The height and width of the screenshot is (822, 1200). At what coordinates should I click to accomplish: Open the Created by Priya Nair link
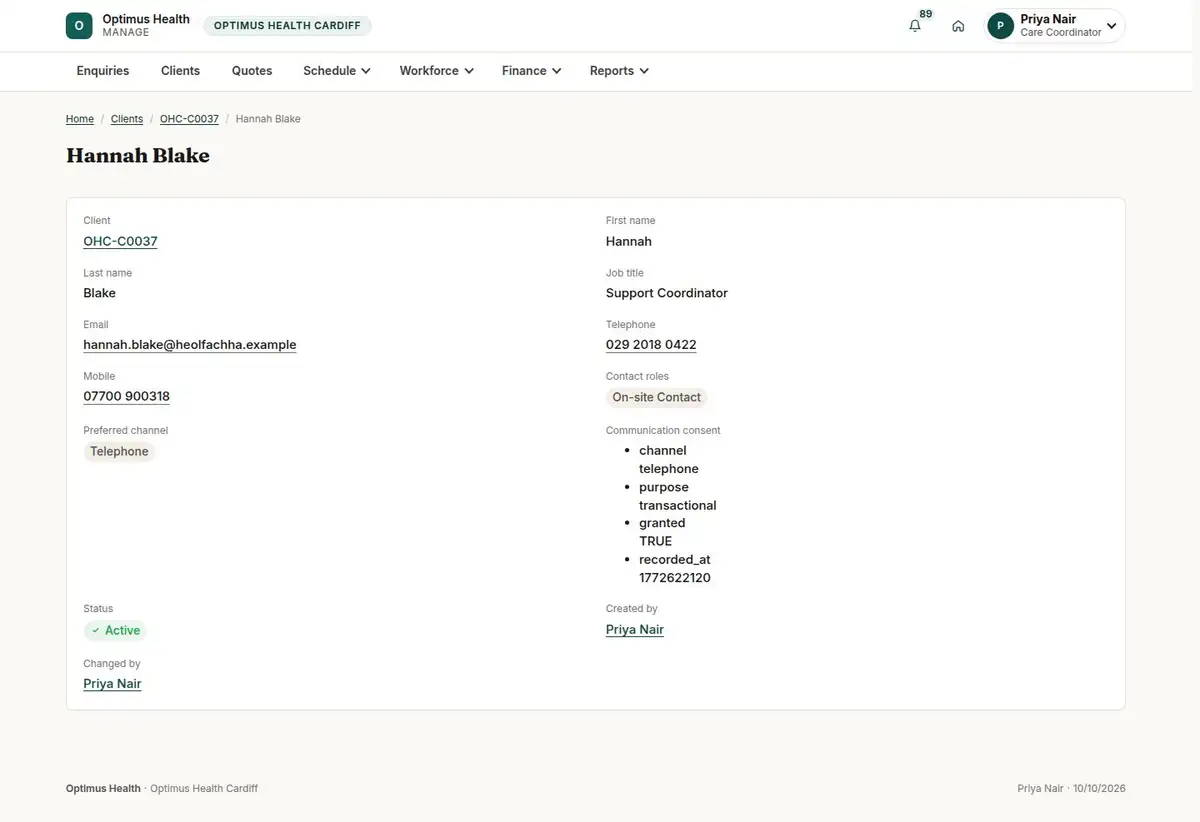tap(635, 630)
